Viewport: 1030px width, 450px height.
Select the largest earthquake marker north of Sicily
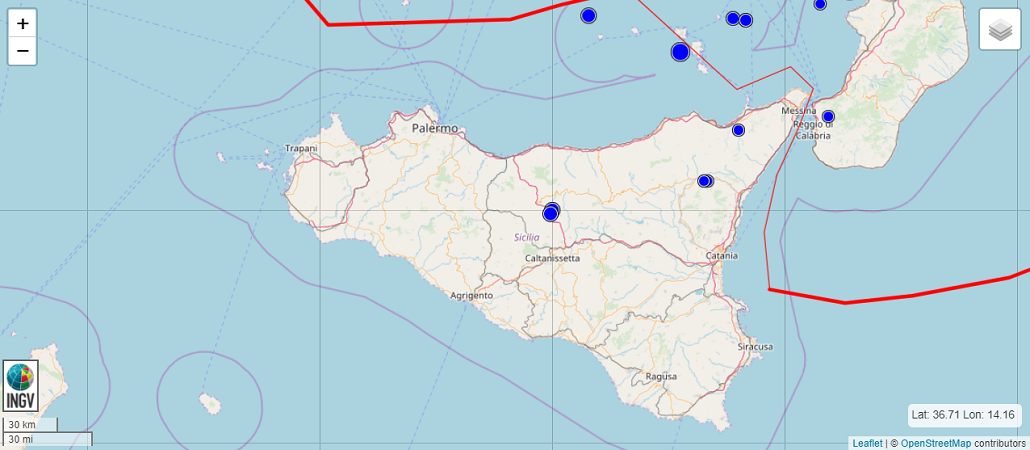tap(680, 52)
